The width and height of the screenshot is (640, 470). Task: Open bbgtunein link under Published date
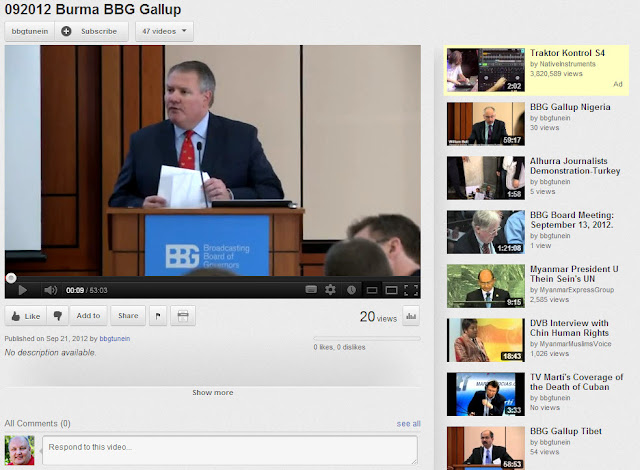[x=115, y=339]
